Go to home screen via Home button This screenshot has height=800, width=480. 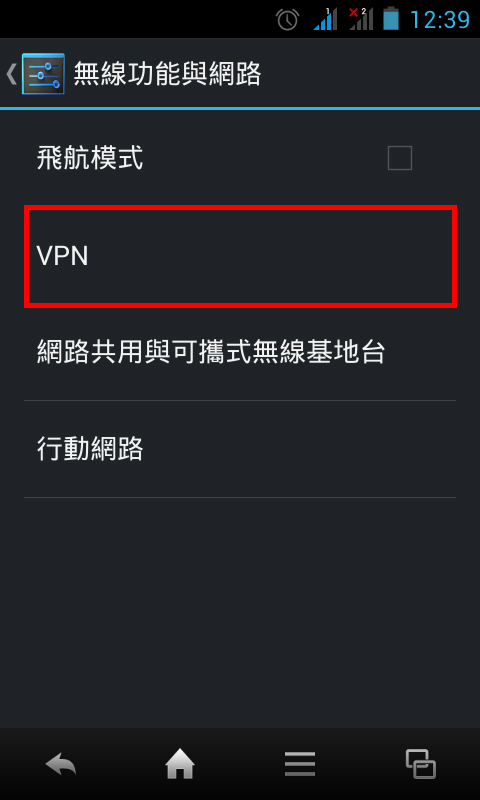point(180,765)
